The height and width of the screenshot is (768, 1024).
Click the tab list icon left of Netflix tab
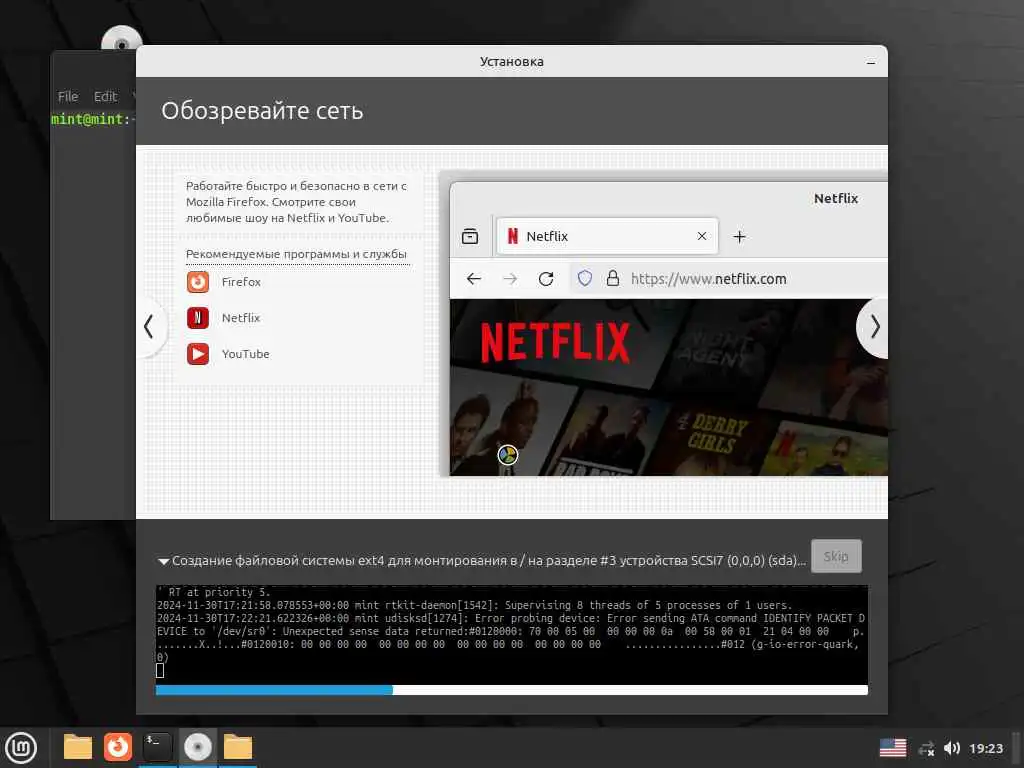coord(470,236)
